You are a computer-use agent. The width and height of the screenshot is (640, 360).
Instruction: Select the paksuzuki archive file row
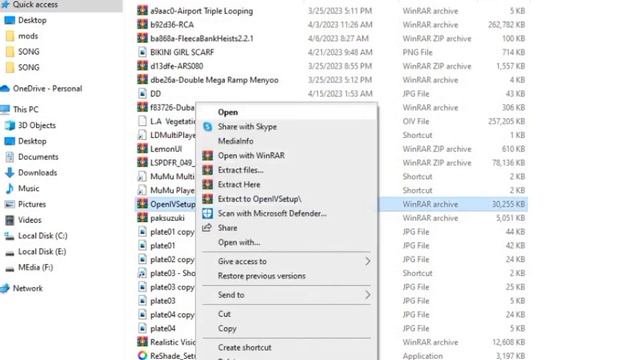(331, 218)
